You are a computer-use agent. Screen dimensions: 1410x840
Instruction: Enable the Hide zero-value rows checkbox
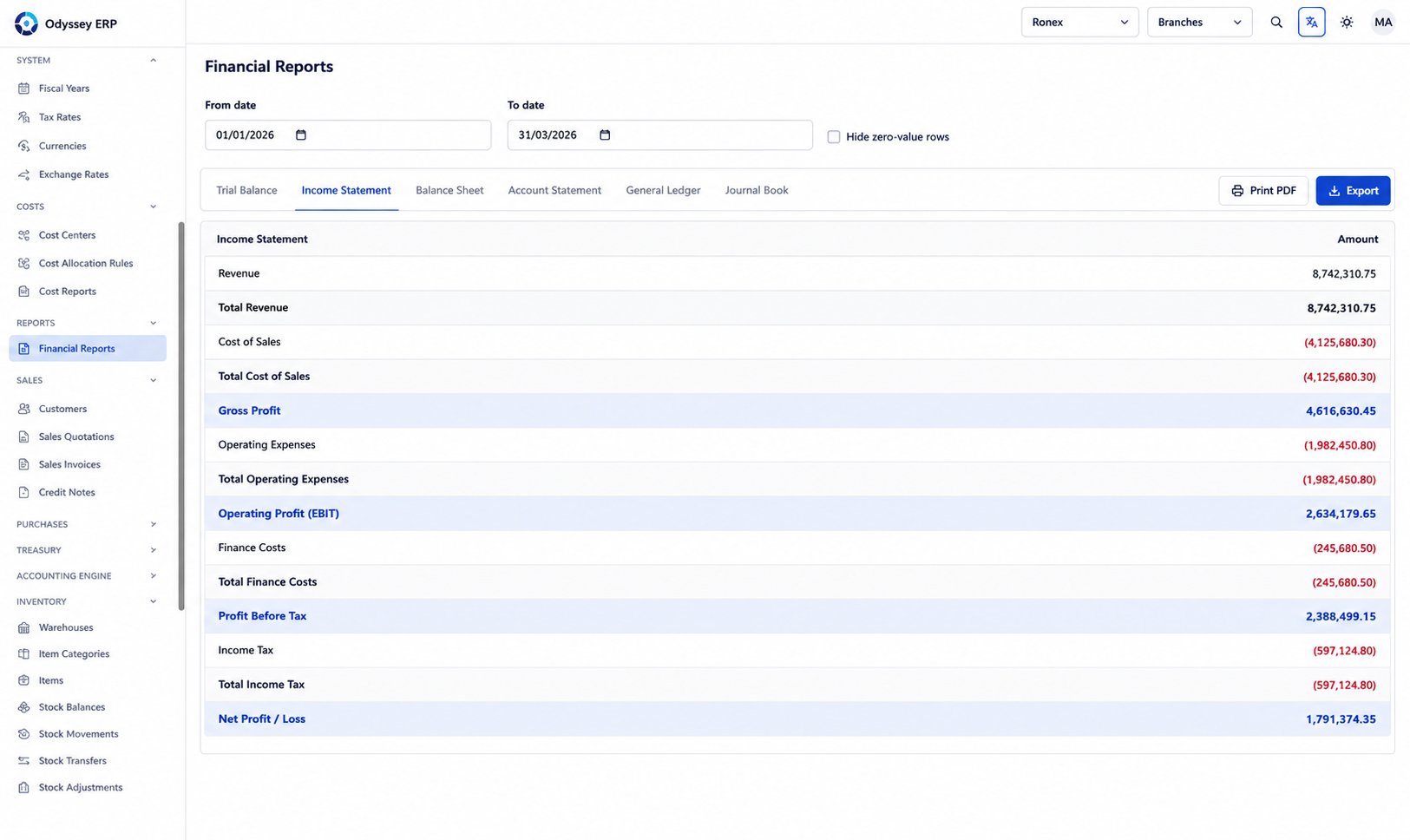[x=834, y=137]
